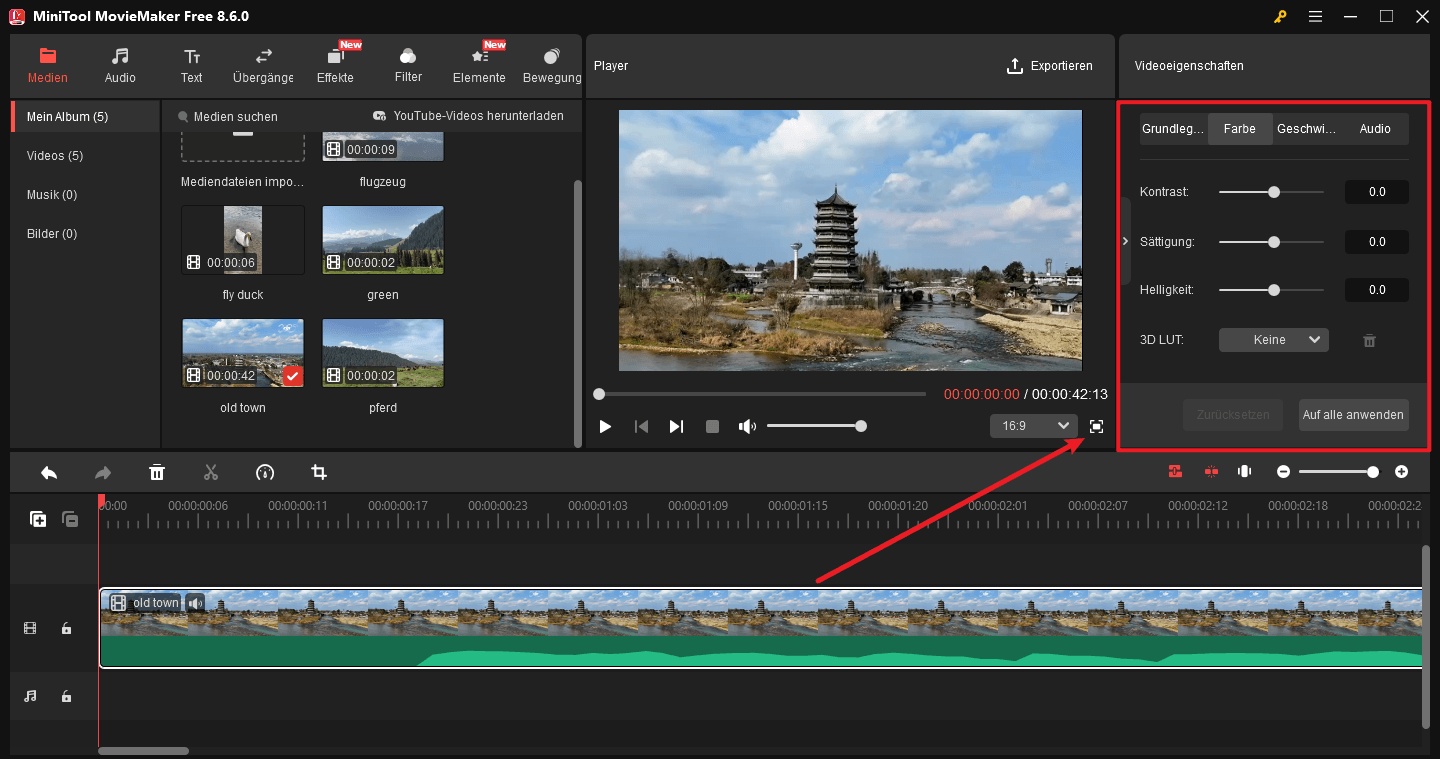Select the Crop tool in the timeline toolbar

pos(318,471)
